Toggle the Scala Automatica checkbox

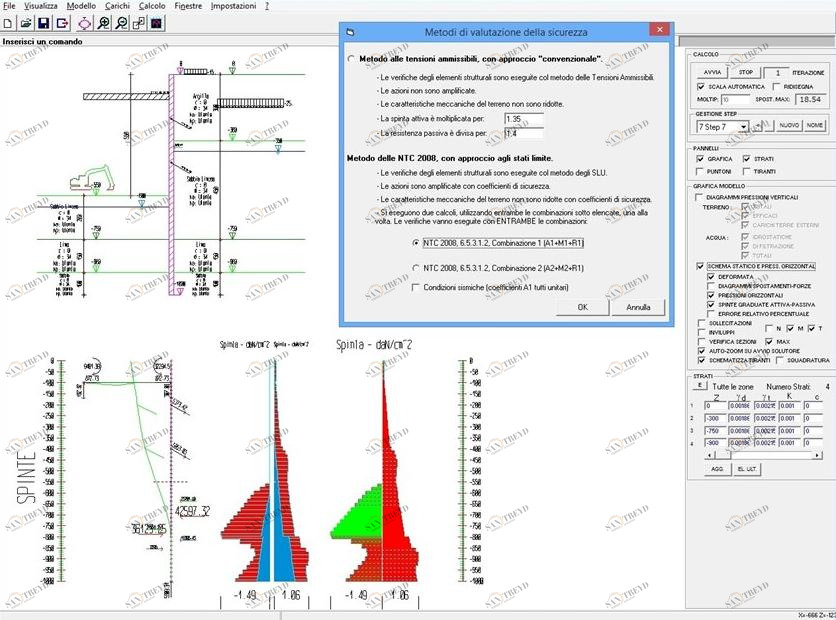pos(701,87)
